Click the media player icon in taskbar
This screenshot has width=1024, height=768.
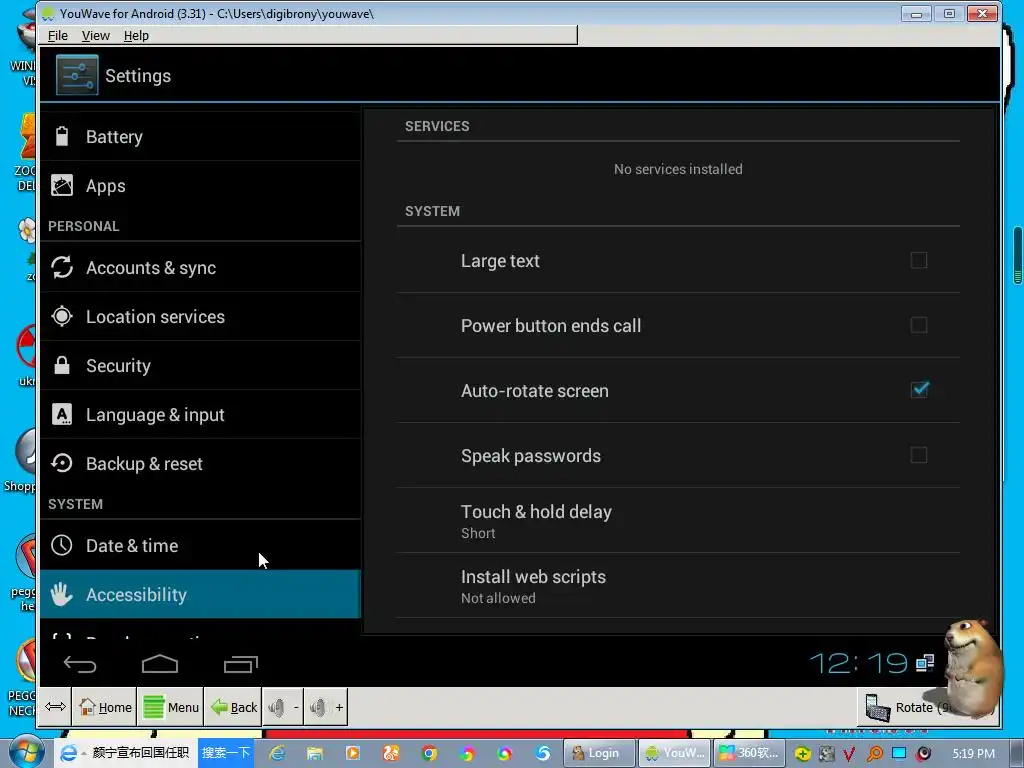point(353,753)
